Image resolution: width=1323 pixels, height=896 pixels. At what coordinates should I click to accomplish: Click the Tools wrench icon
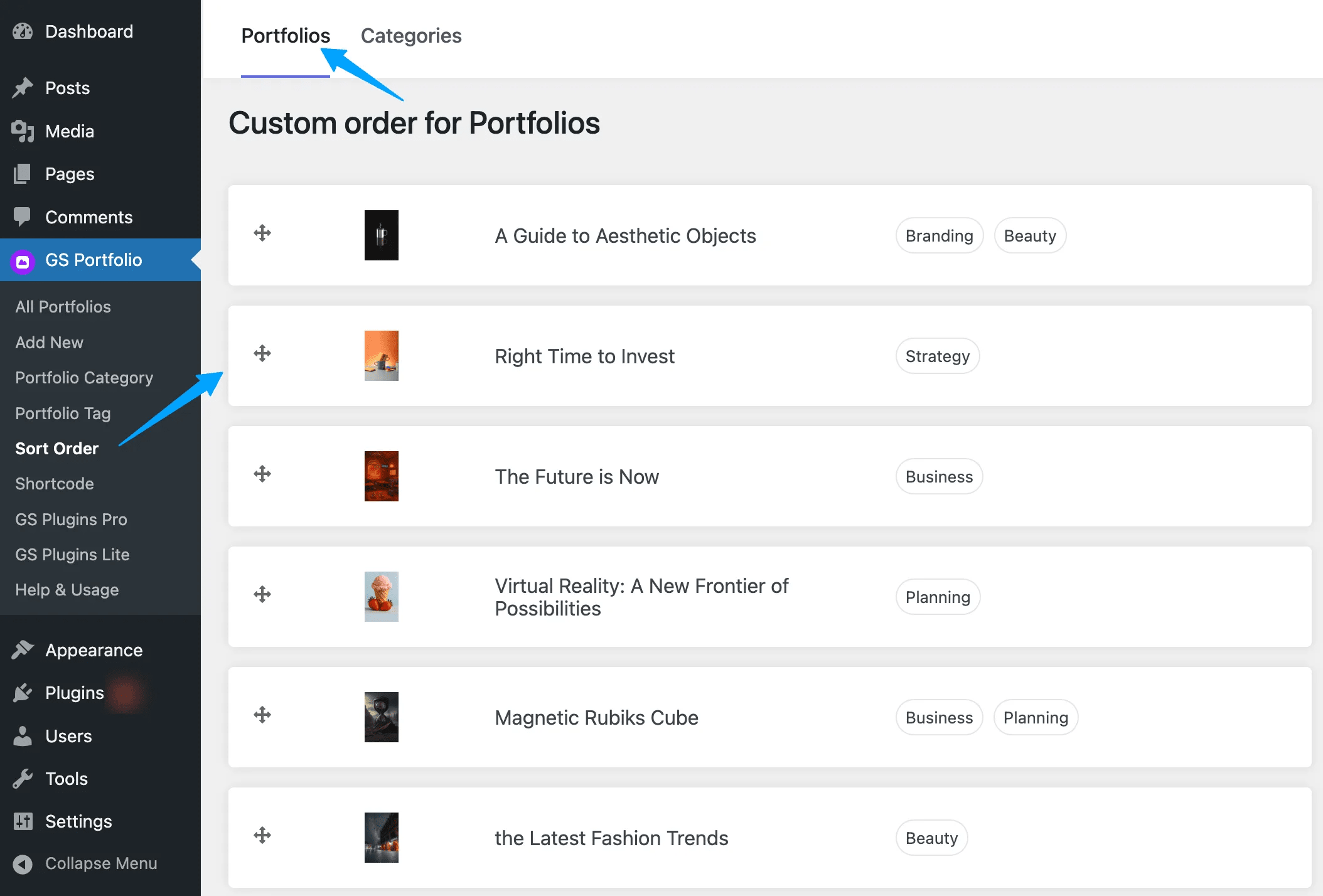coord(23,778)
